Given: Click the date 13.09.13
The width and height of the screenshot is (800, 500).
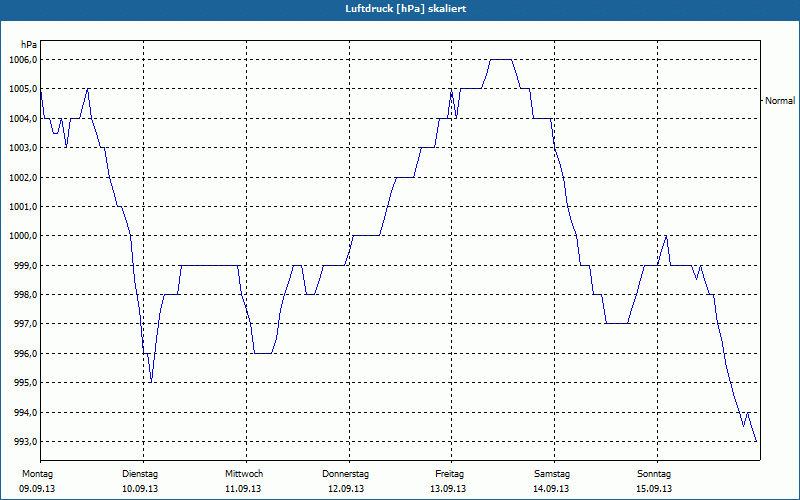Looking at the screenshot, I should pyautogui.click(x=448, y=489).
